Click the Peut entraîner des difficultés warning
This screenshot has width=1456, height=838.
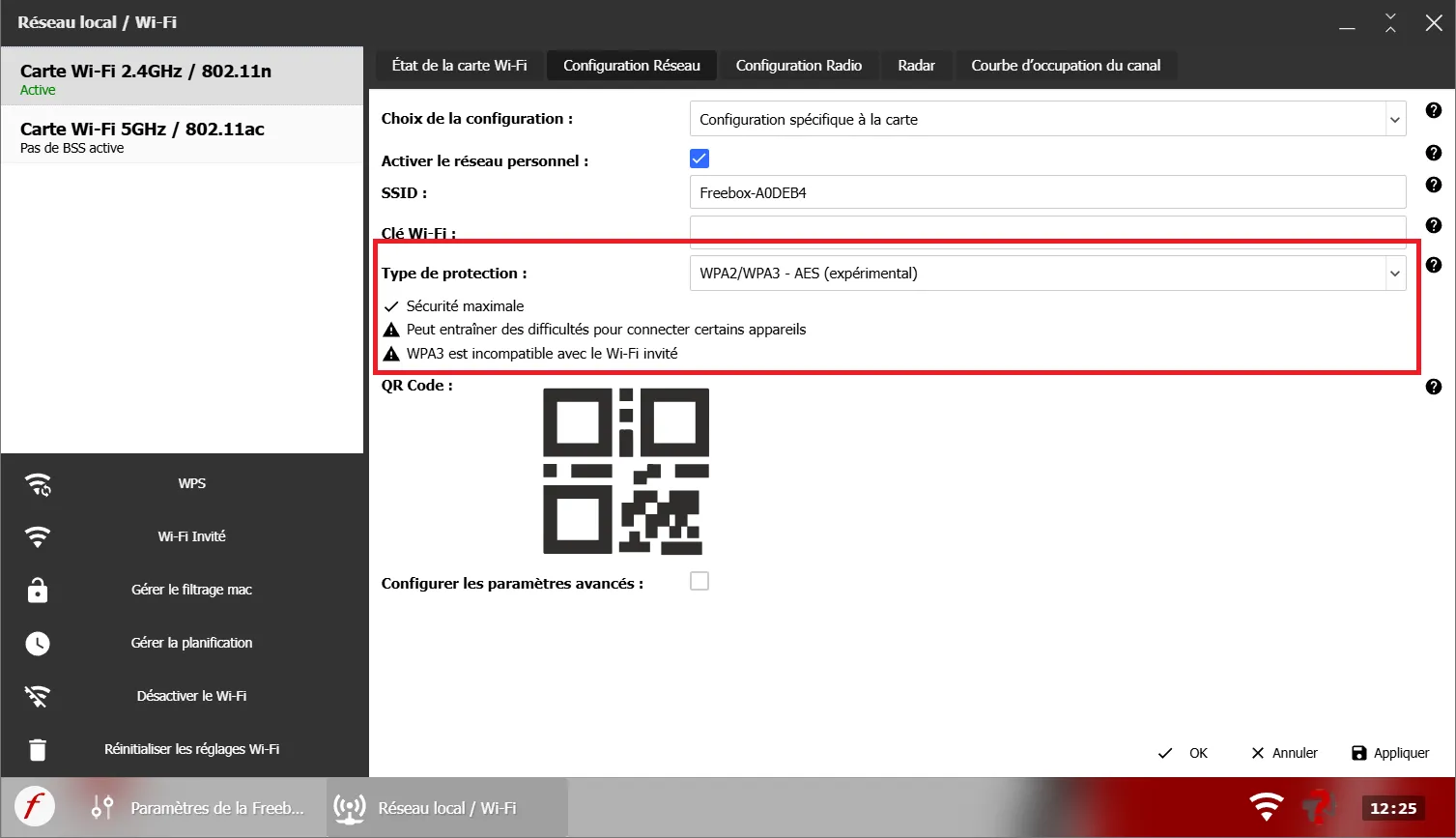(x=606, y=330)
